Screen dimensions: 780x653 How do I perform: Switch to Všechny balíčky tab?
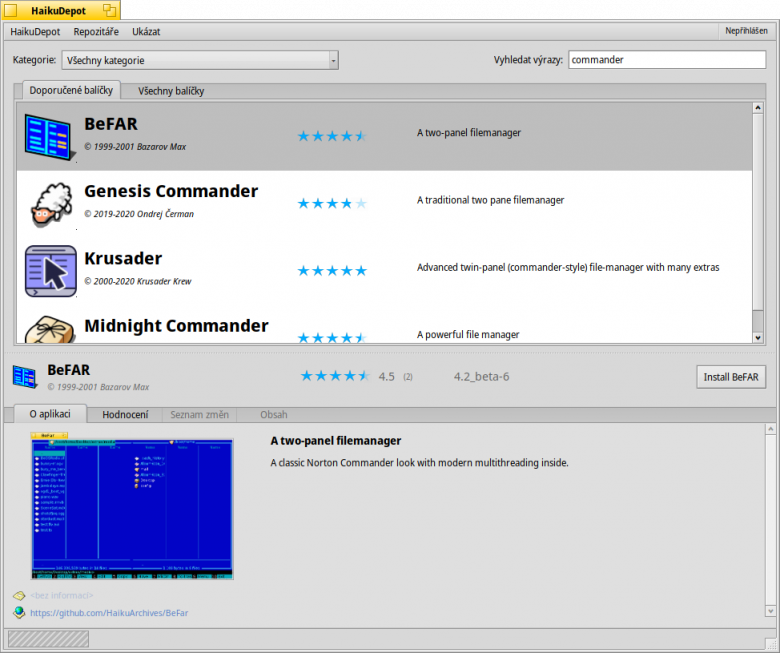pos(171,91)
